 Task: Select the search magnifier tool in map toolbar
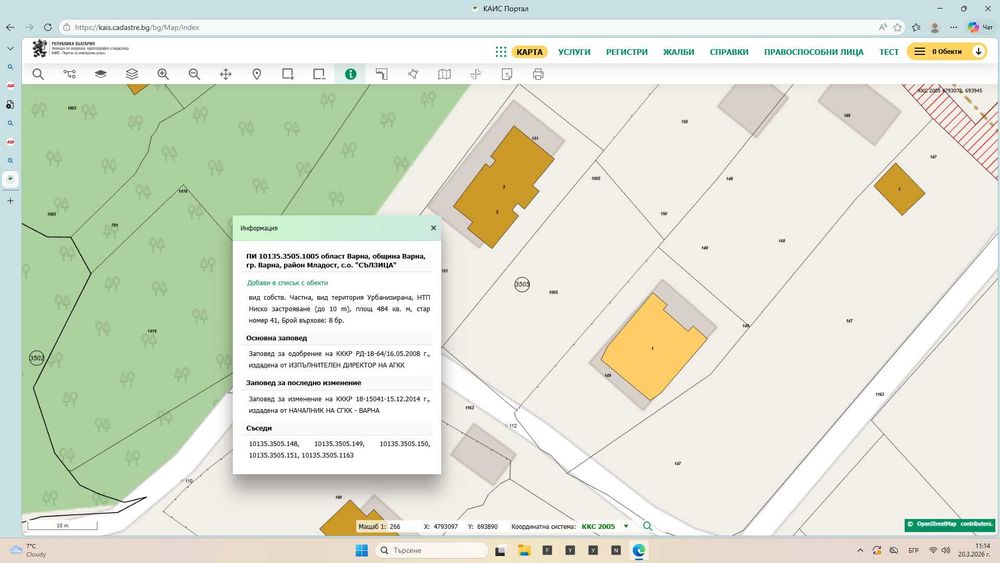(x=38, y=74)
